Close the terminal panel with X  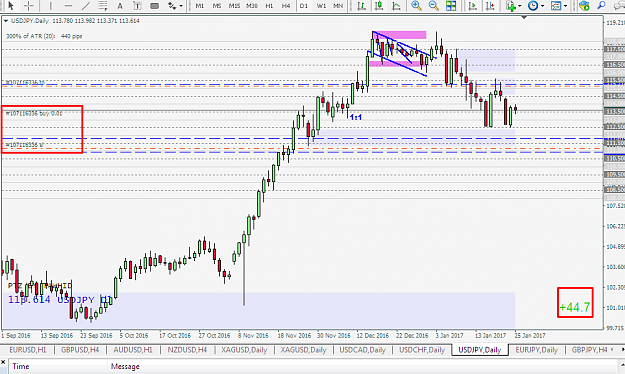pyautogui.click(x=3, y=363)
